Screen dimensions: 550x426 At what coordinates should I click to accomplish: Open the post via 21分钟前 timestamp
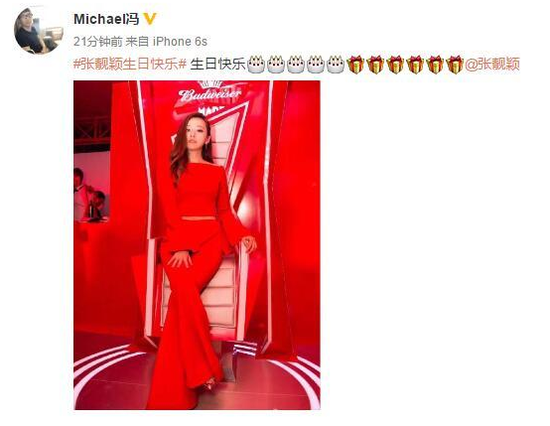(x=98, y=42)
